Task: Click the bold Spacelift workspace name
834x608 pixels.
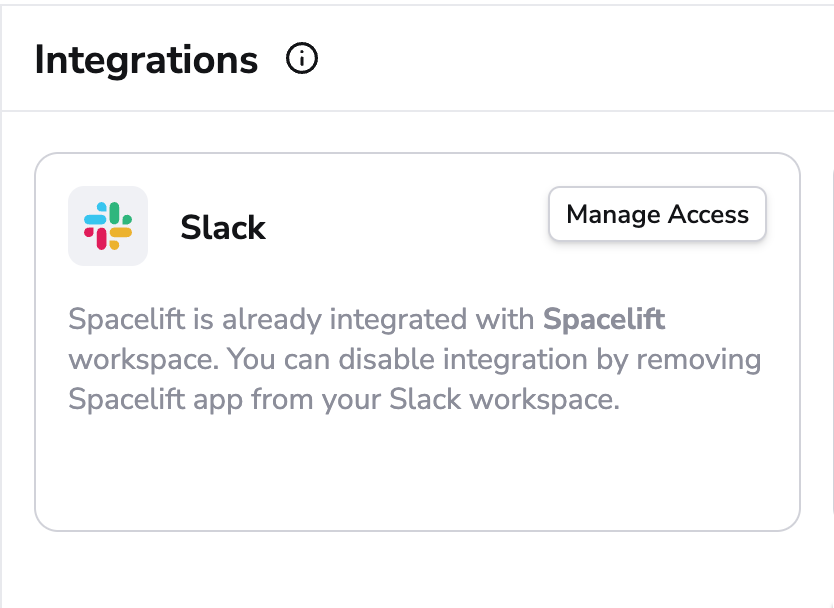Action: (x=604, y=319)
